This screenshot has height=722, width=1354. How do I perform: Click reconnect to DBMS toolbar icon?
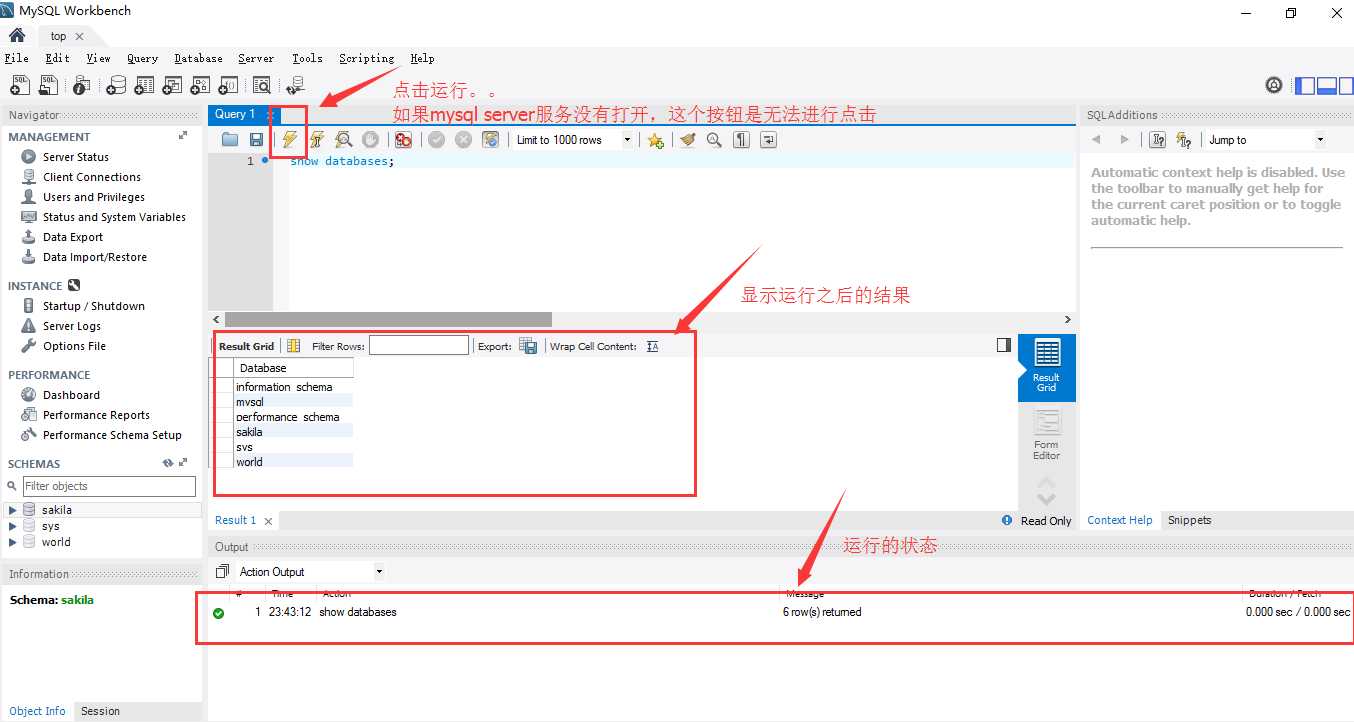pyautogui.click(x=295, y=86)
